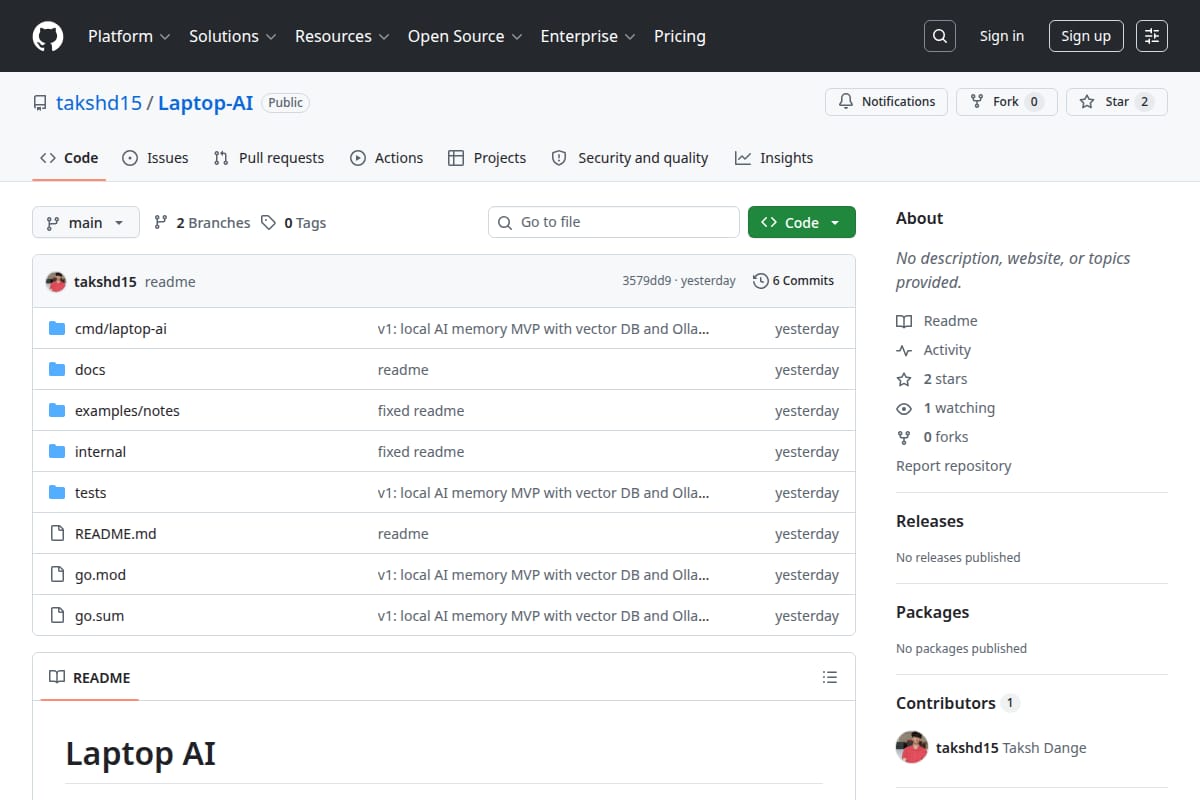Open the cmd/laptop-ai folder name
1200x800 pixels.
point(121,329)
